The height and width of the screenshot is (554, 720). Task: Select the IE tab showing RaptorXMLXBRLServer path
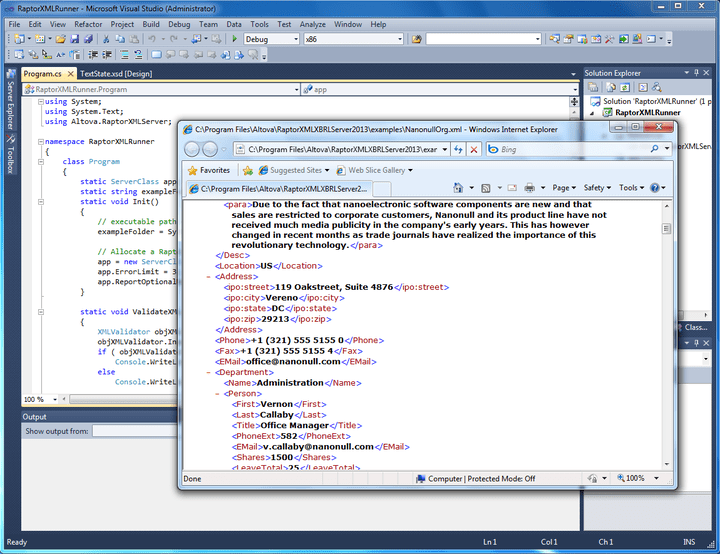pos(279,189)
